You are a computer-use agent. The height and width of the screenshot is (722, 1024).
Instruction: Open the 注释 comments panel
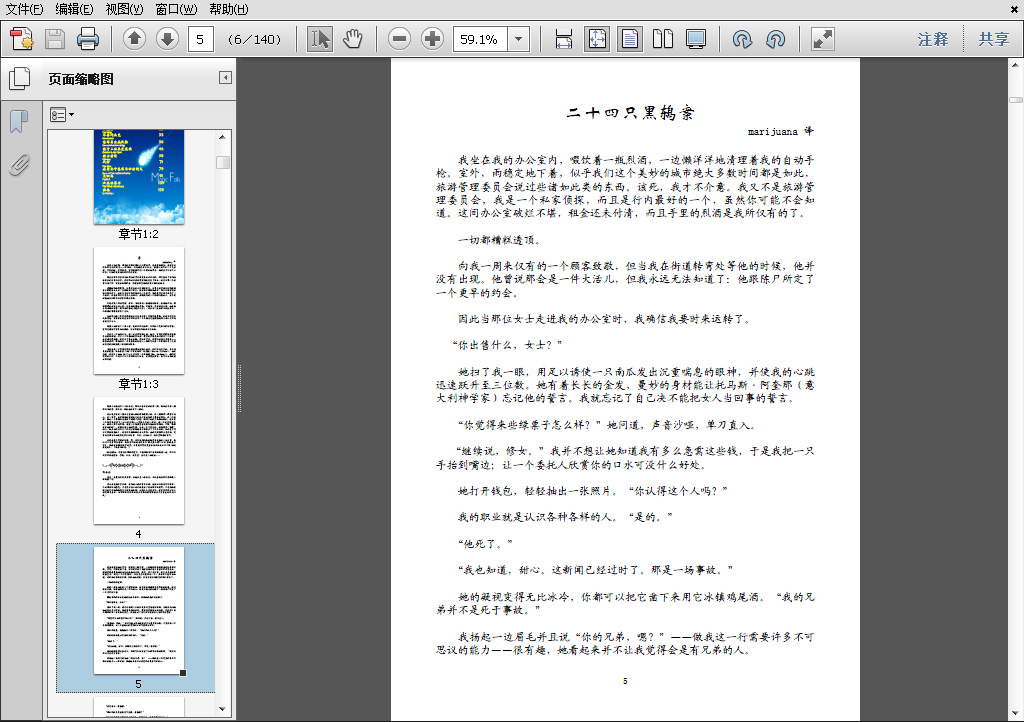click(x=933, y=39)
